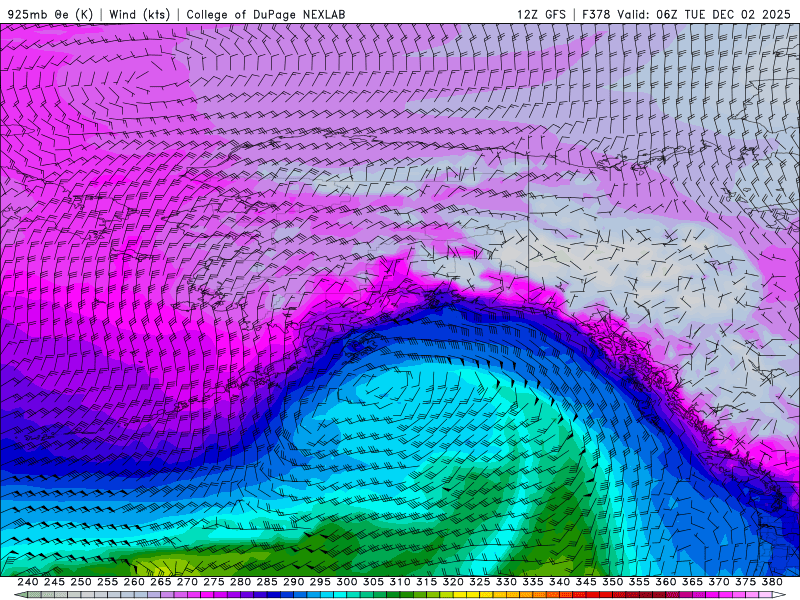Click the 345 colorbar label
800x600 pixels.
coord(586,582)
